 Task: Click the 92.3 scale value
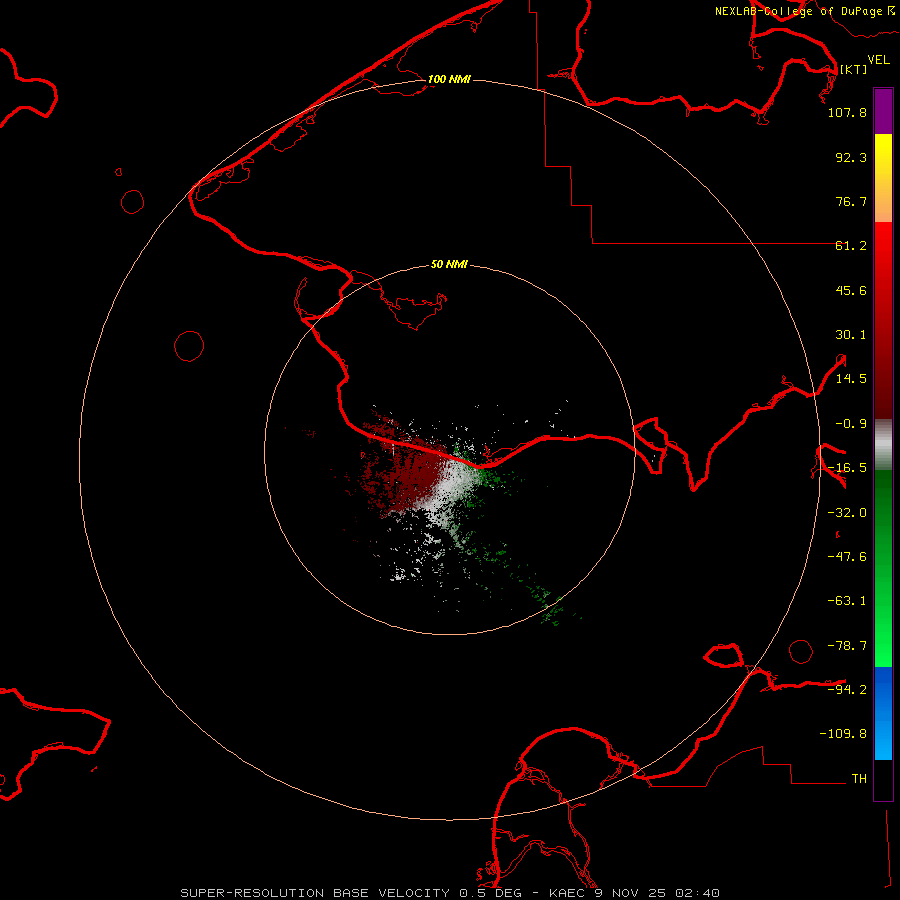tap(851, 157)
